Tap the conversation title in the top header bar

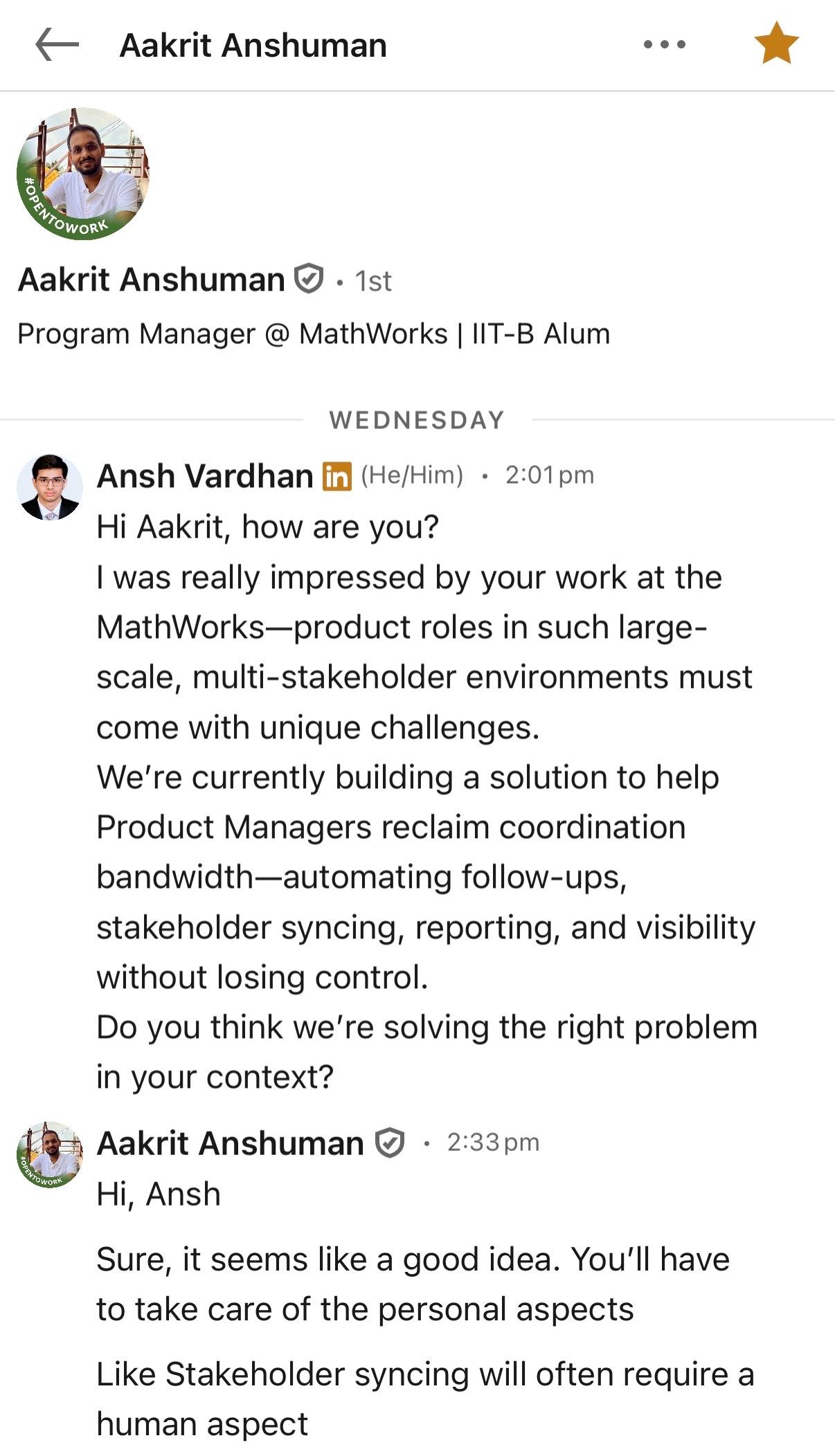(x=253, y=46)
